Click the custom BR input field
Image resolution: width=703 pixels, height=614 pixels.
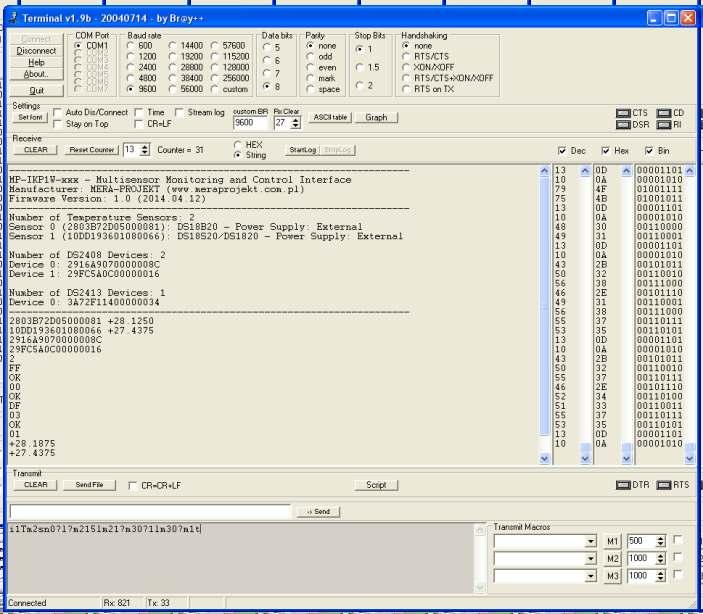pos(250,123)
